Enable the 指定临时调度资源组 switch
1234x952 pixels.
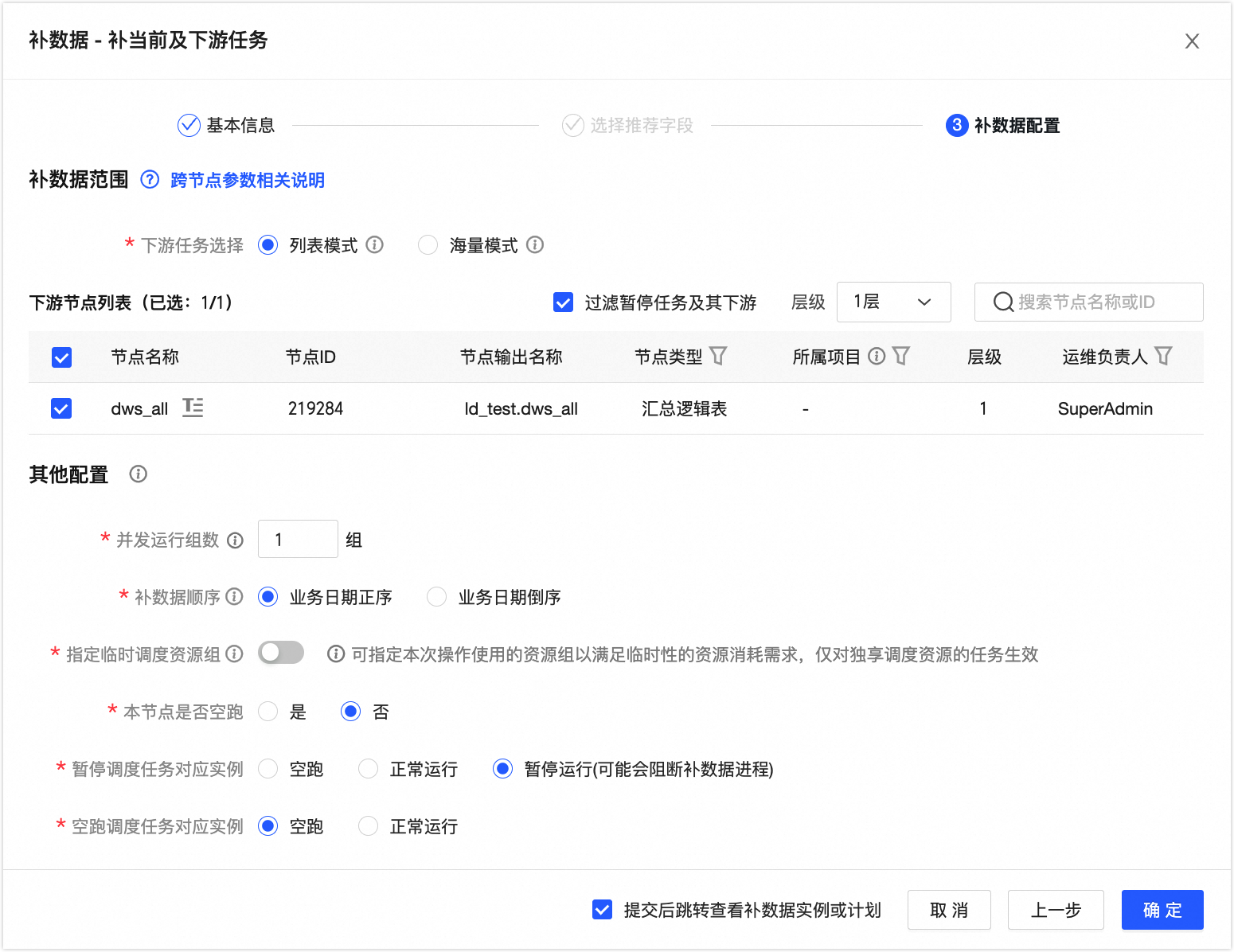coord(281,653)
